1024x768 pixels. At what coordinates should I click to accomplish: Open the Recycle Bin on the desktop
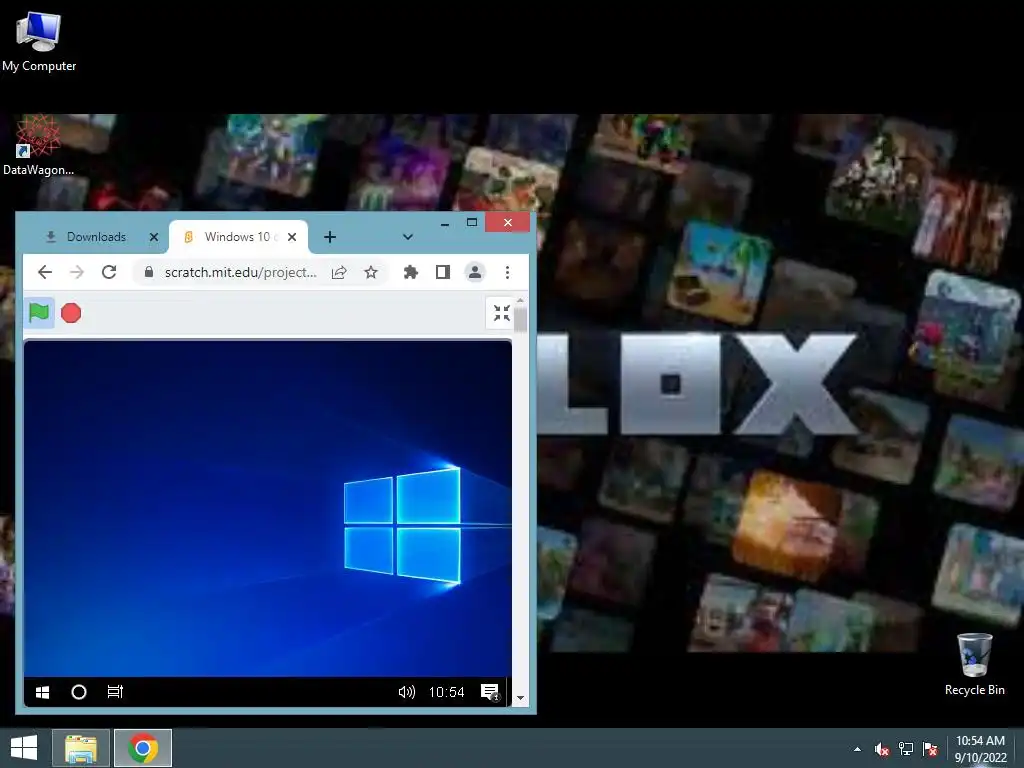(974, 664)
